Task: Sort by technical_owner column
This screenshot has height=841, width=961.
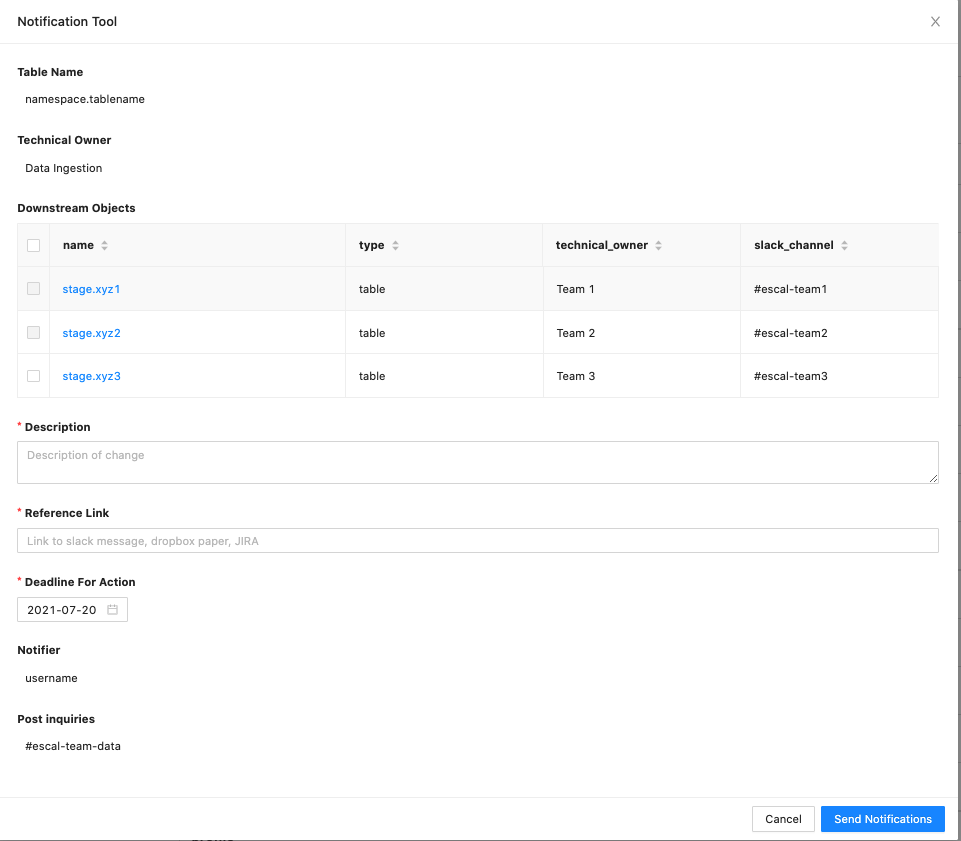Action: pyautogui.click(x=658, y=246)
